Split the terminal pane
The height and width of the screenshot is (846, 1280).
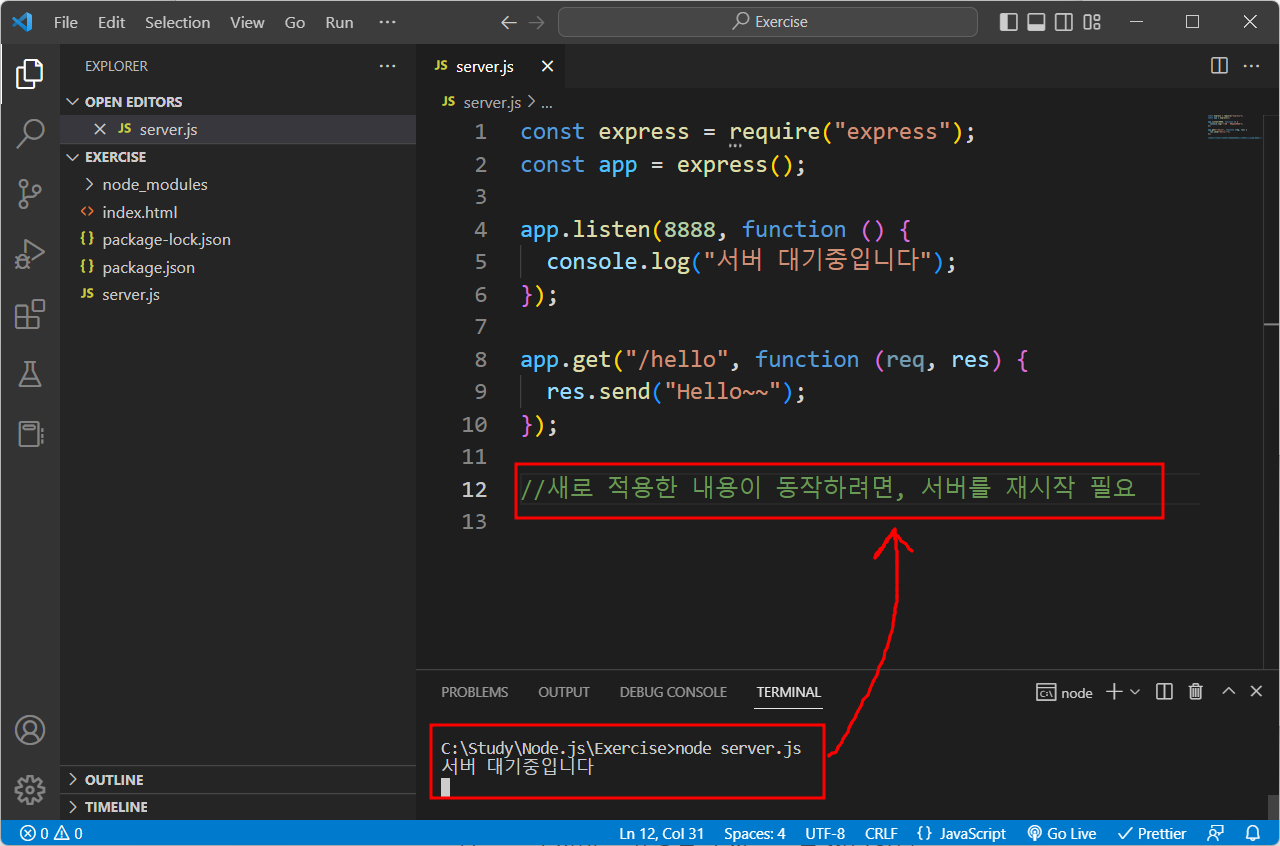coord(1164,691)
